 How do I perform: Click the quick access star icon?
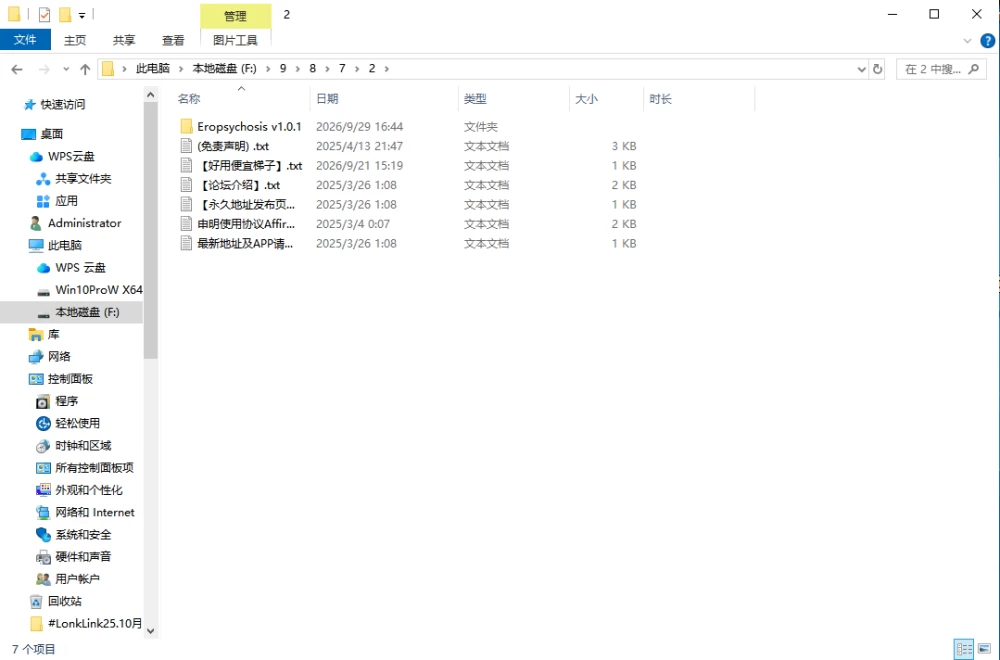click(29, 104)
